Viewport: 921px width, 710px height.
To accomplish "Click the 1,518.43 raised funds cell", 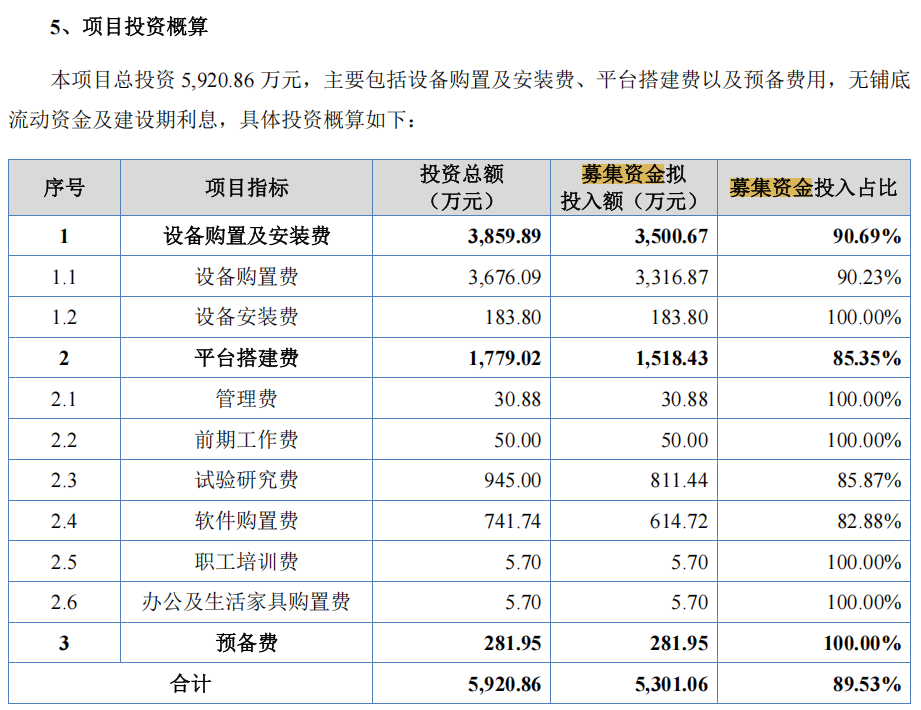I will pyautogui.click(x=671, y=358).
